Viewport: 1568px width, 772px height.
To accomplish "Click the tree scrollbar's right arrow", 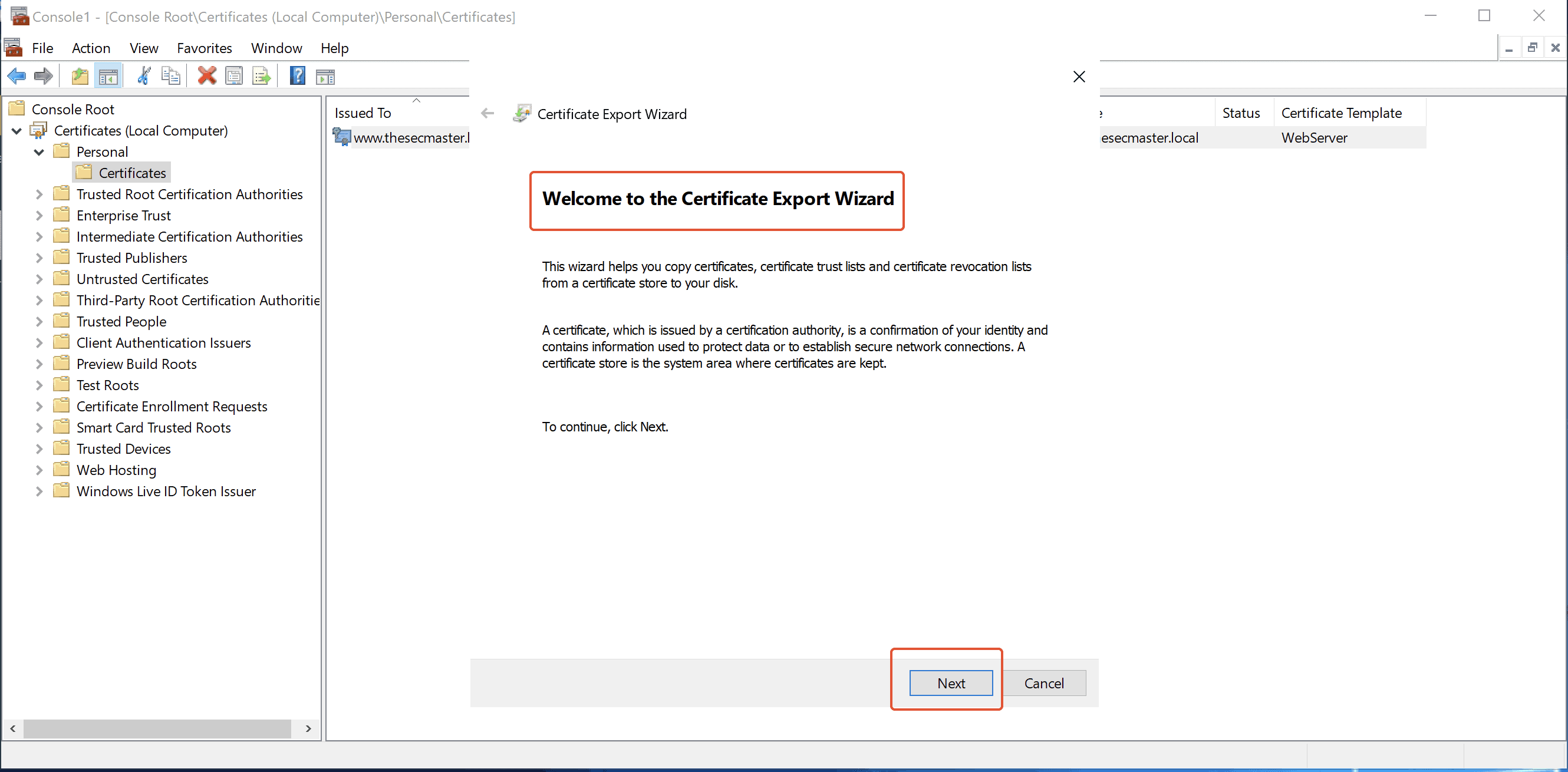I will (x=308, y=728).
